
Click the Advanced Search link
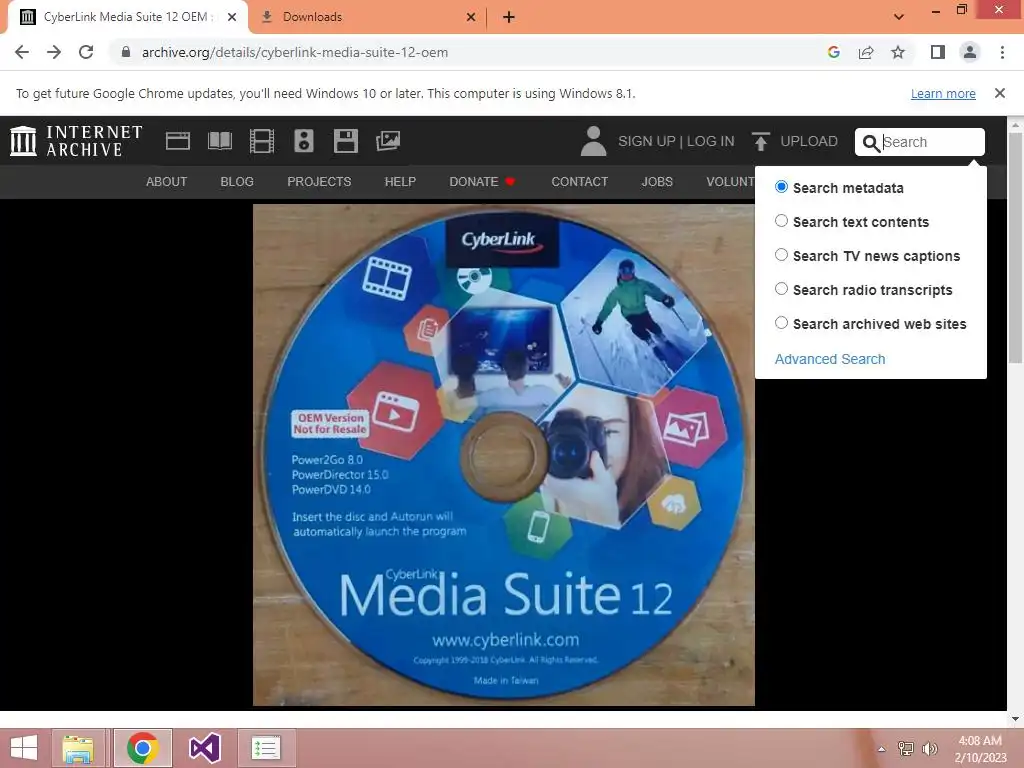pyautogui.click(x=829, y=359)
